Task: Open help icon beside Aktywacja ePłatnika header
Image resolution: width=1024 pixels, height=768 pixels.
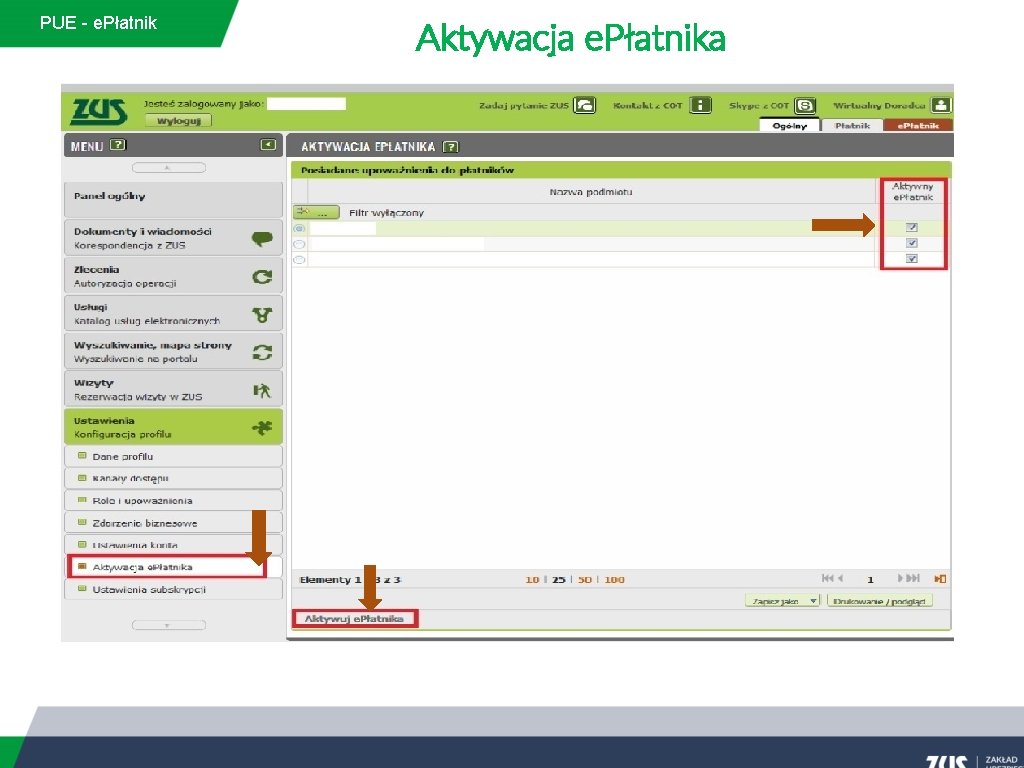Action: point(451,146)
